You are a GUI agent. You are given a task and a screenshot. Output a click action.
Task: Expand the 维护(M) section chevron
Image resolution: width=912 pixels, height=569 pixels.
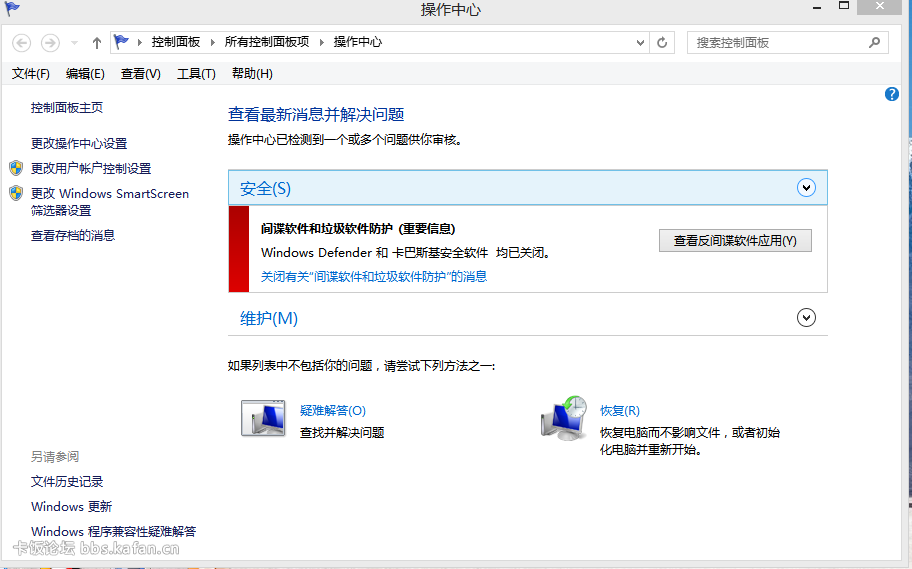[x=806, y=318]
